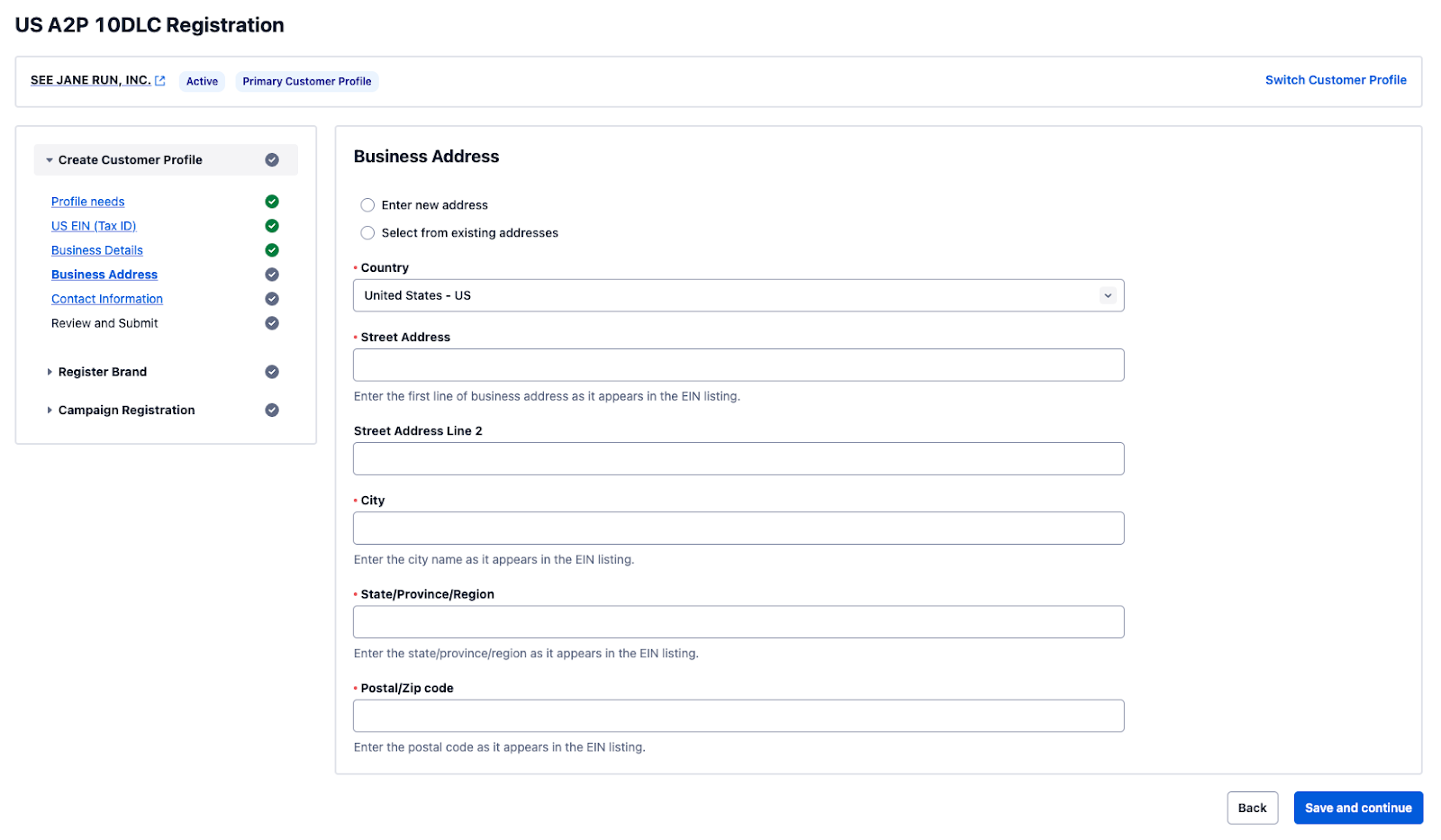This screenshot has height=840, width=1441.
Task: Click the gray status check beside Contact Information
Action: 272,299
